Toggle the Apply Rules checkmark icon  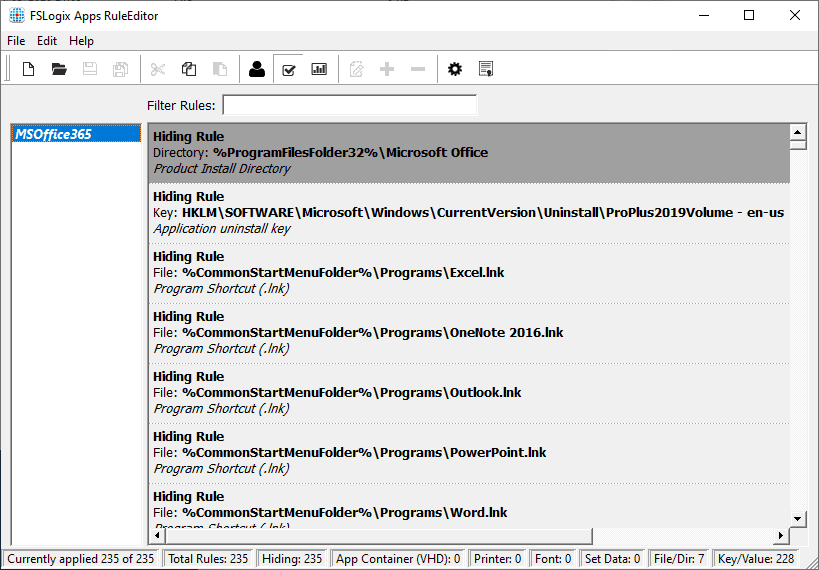point(288,69)
